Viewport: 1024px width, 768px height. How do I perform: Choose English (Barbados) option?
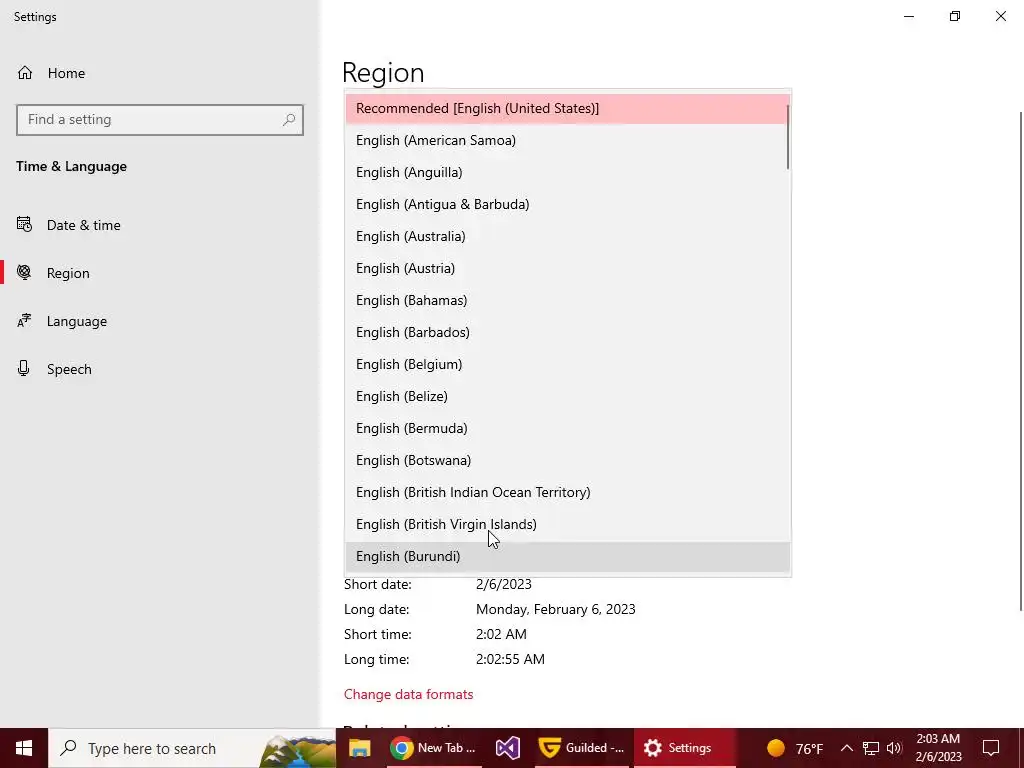tap(568, 332)
